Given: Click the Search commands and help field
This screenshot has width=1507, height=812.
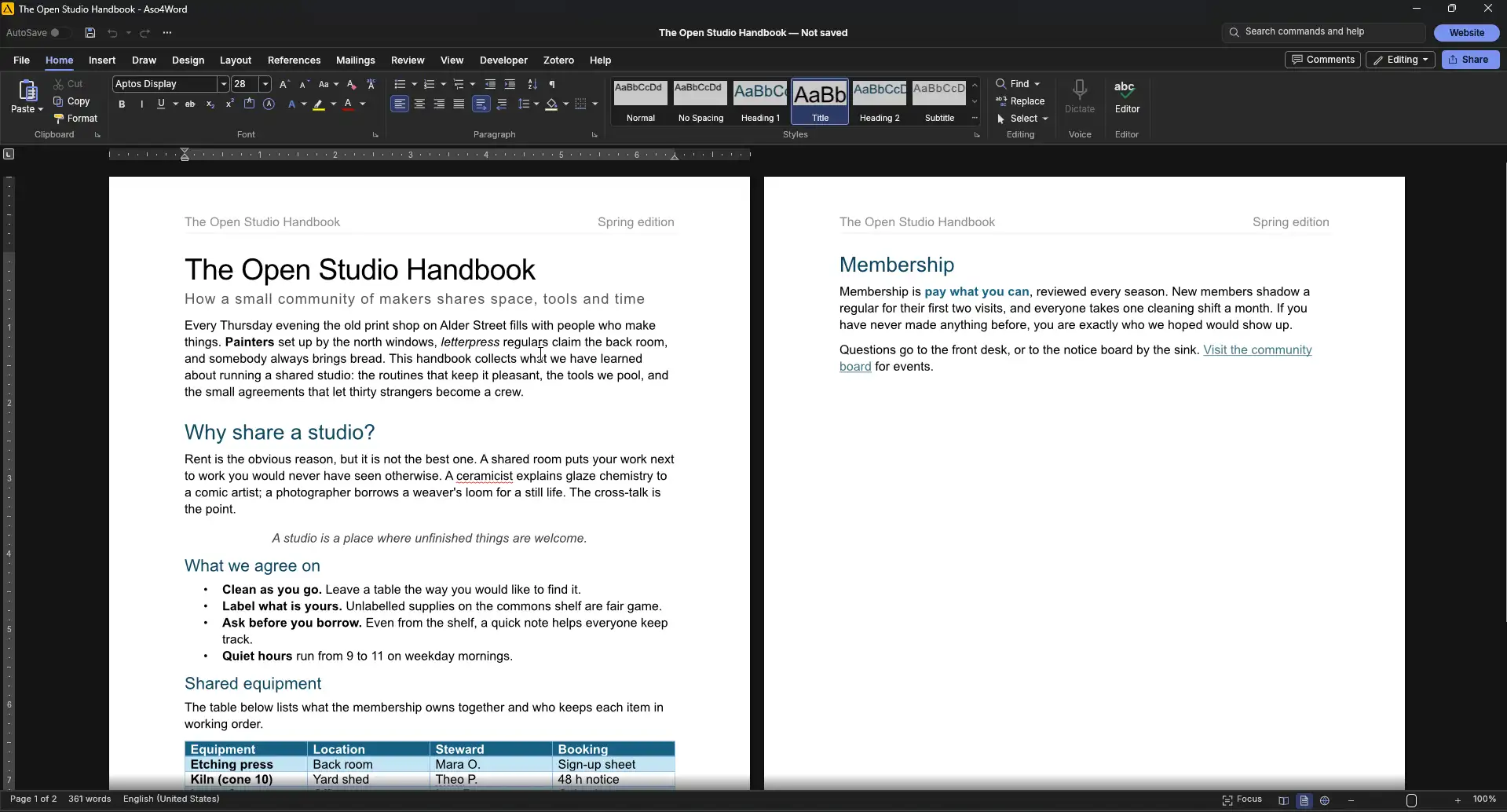Looking at the screenshot, I should click(1323, 32).
